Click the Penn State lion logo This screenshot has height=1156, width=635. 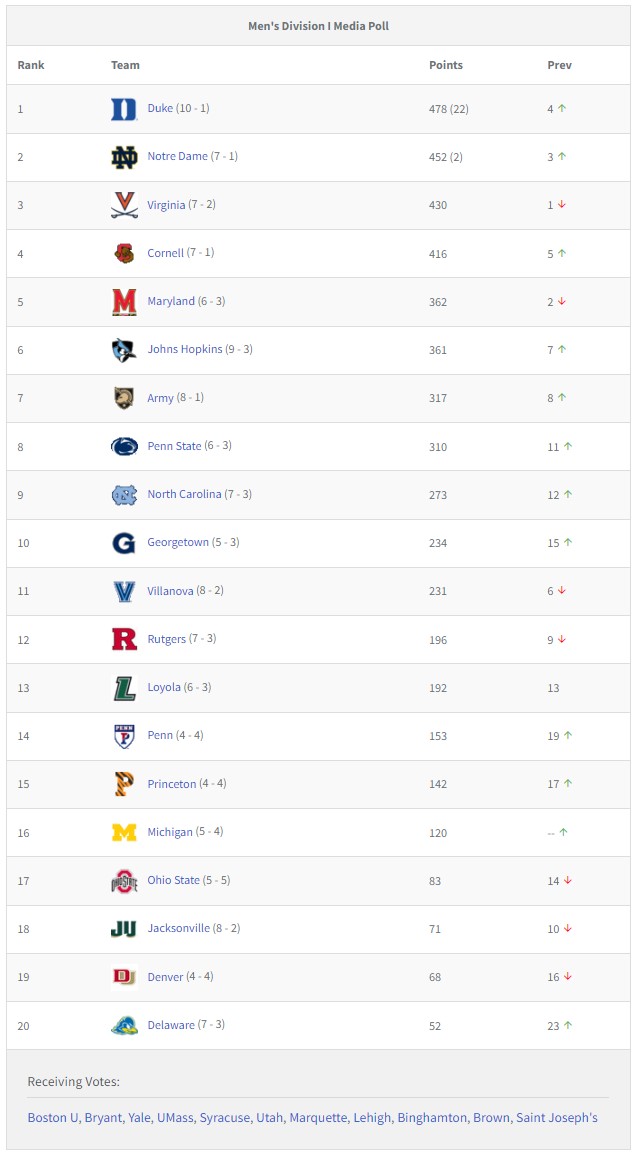coord(124,446)
